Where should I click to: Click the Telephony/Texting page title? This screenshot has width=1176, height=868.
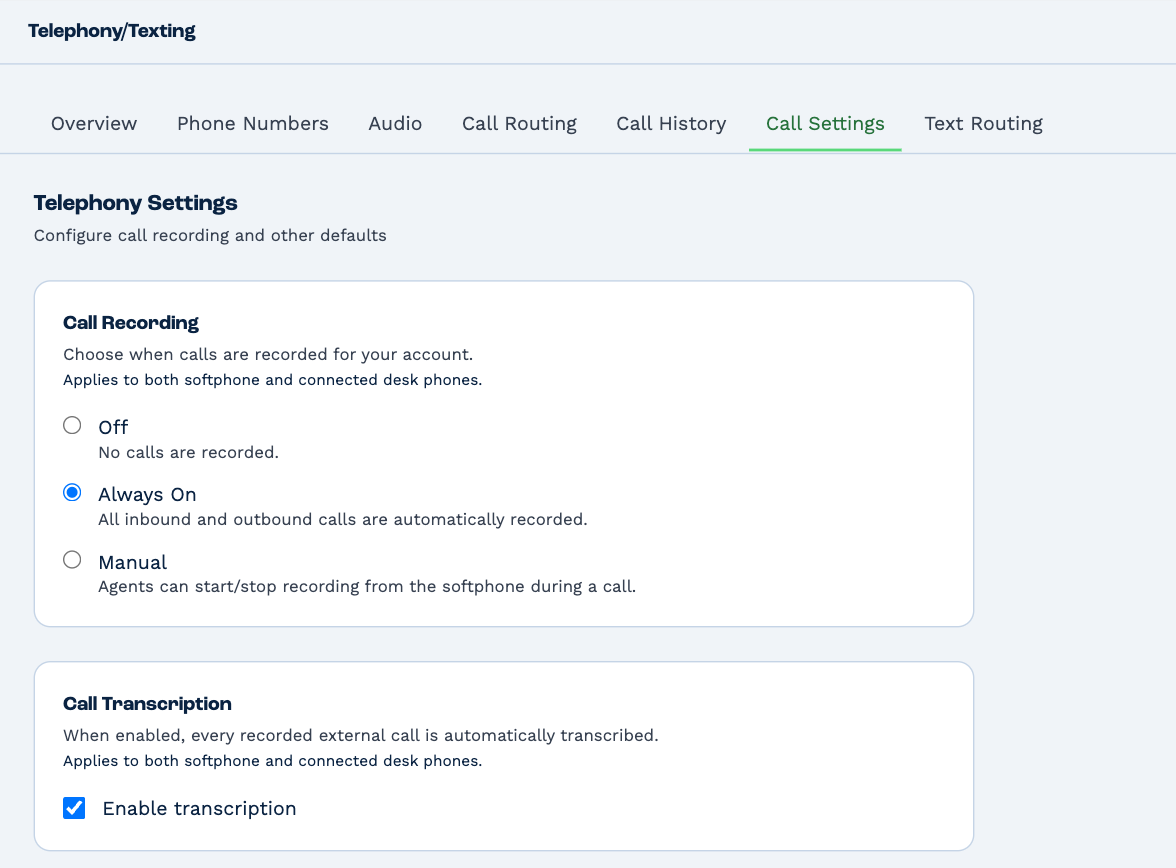tap(112, 31)
